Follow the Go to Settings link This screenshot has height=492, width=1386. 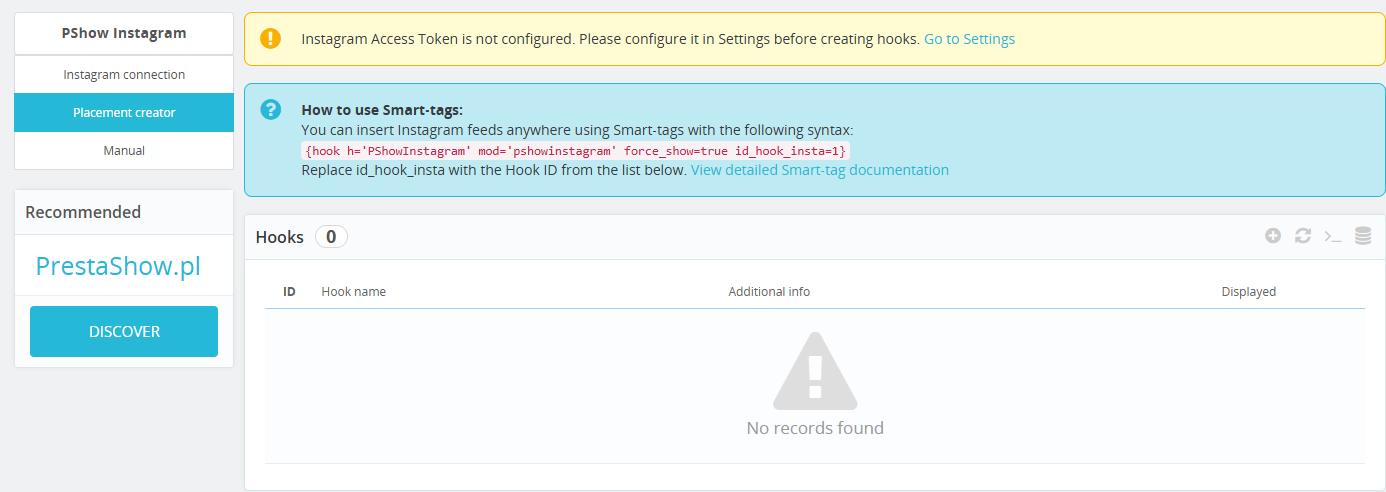point(969,39)
